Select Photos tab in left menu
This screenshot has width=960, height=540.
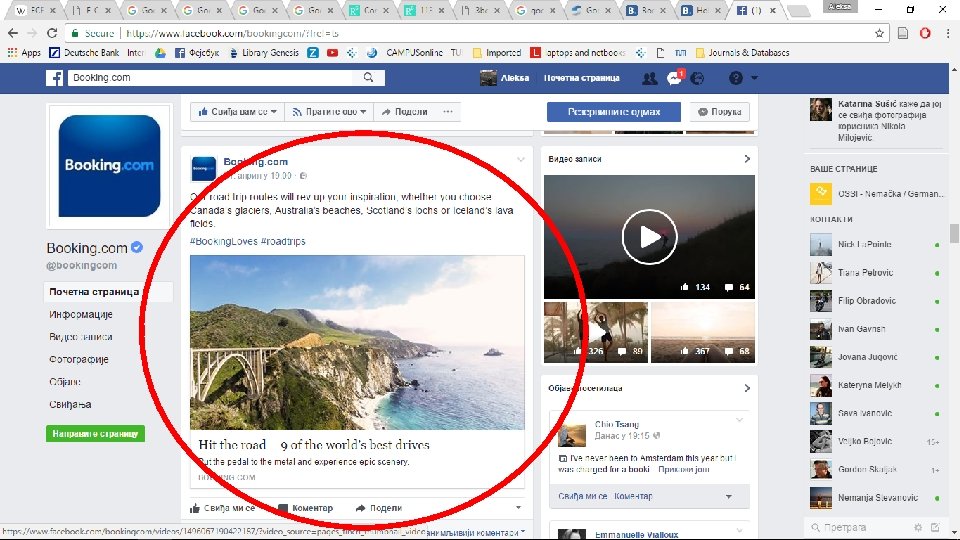click(x=78, y=359)
